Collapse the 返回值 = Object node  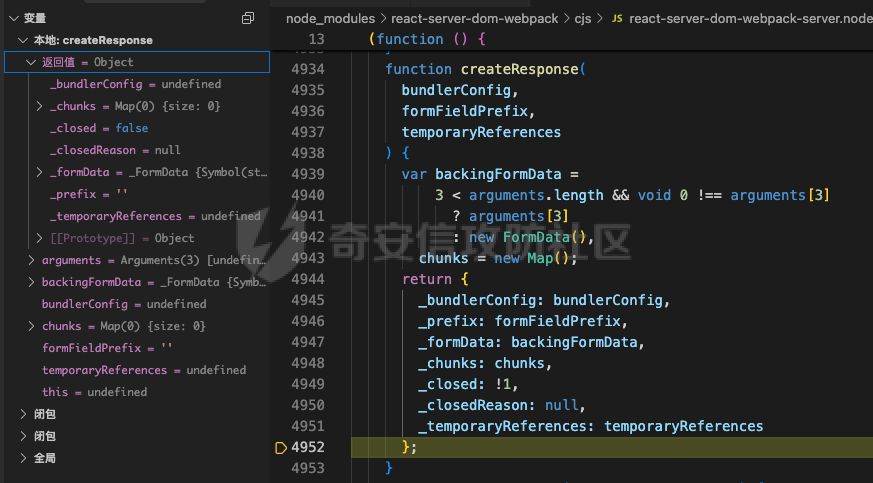pos(31,62)
